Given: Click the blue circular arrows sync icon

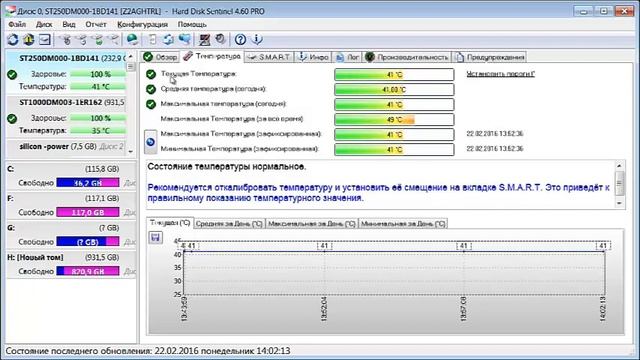Looking at the screenshot, I should tap(168, 40).
